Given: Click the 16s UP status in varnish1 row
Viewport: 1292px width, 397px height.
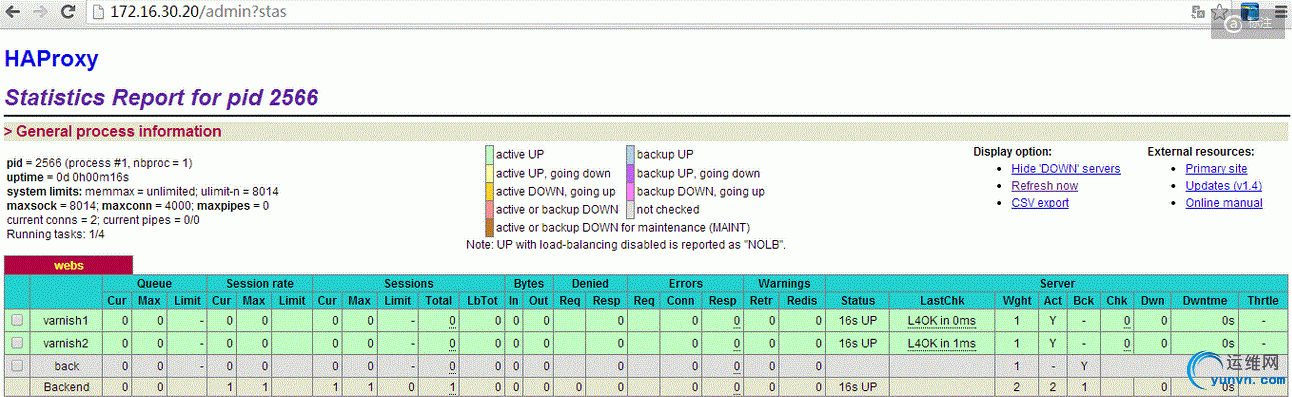Looking at the screenshot, I should [x=857, y=321].
